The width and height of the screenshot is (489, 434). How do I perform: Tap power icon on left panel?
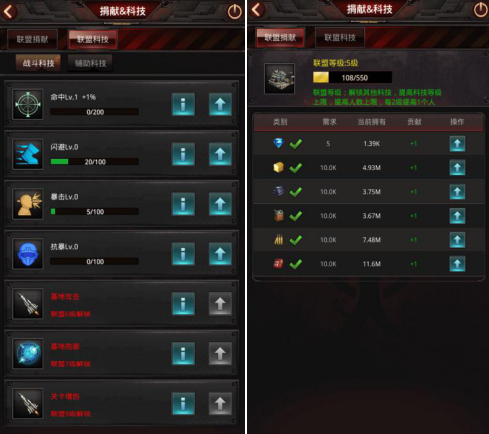point(234,12)
